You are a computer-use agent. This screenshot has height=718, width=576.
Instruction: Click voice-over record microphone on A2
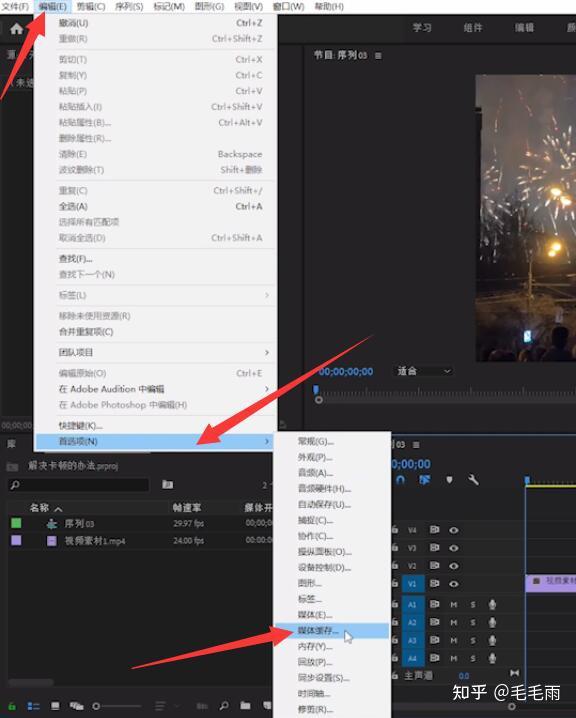click(492, 622)
